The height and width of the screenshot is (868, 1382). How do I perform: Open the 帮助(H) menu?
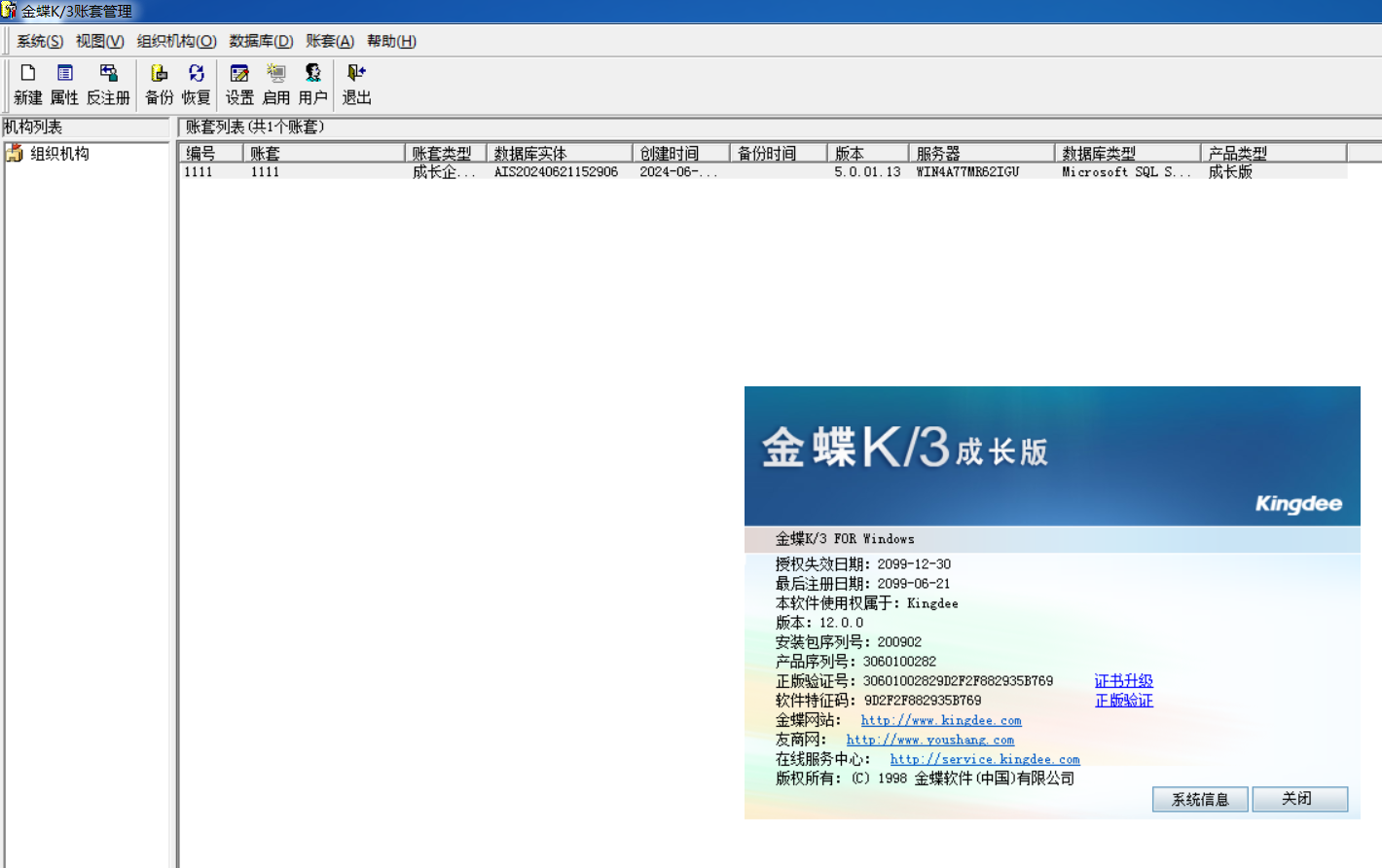[391, 41]
